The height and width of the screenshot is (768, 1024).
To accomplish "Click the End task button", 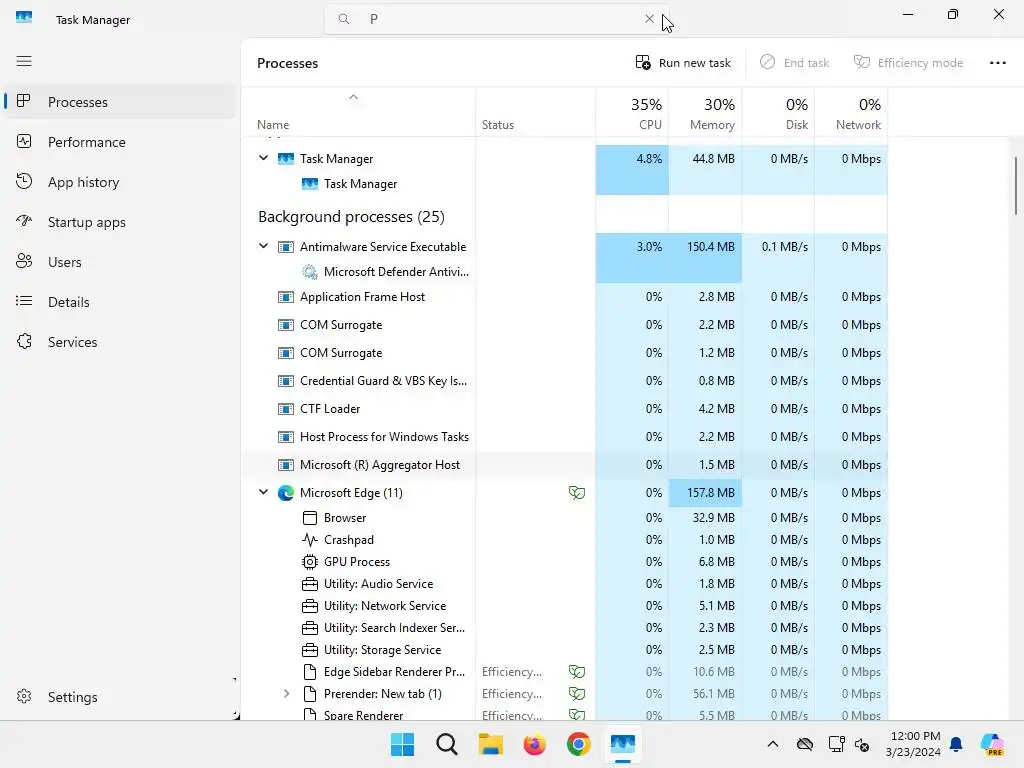I will (x=794, y=63).
